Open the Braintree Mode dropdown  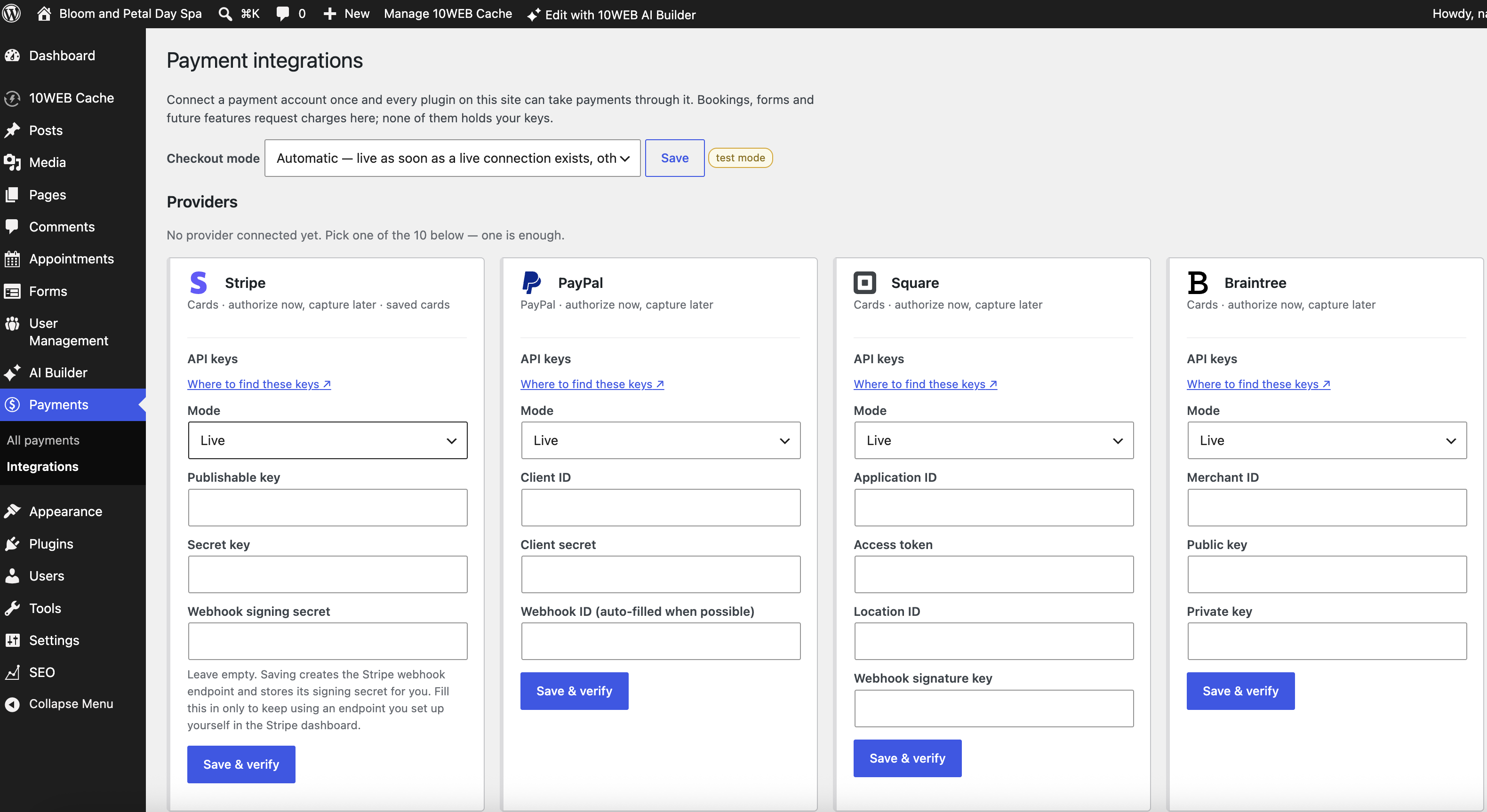point(1327,440)
